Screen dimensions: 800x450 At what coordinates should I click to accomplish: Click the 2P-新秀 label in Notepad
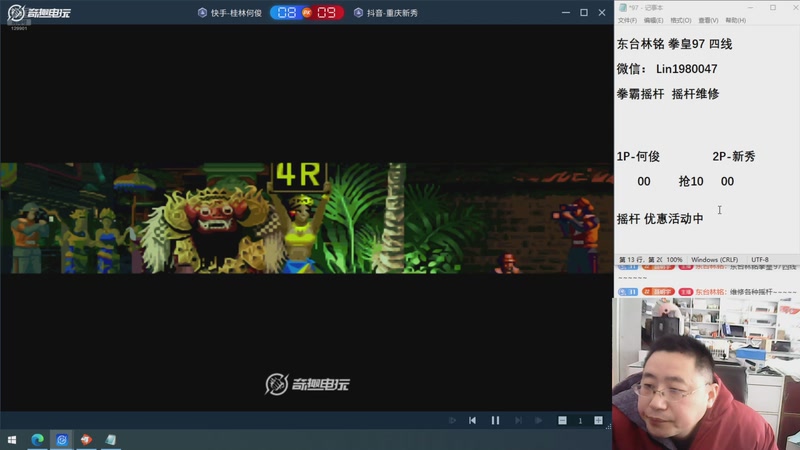click(734, 157)
